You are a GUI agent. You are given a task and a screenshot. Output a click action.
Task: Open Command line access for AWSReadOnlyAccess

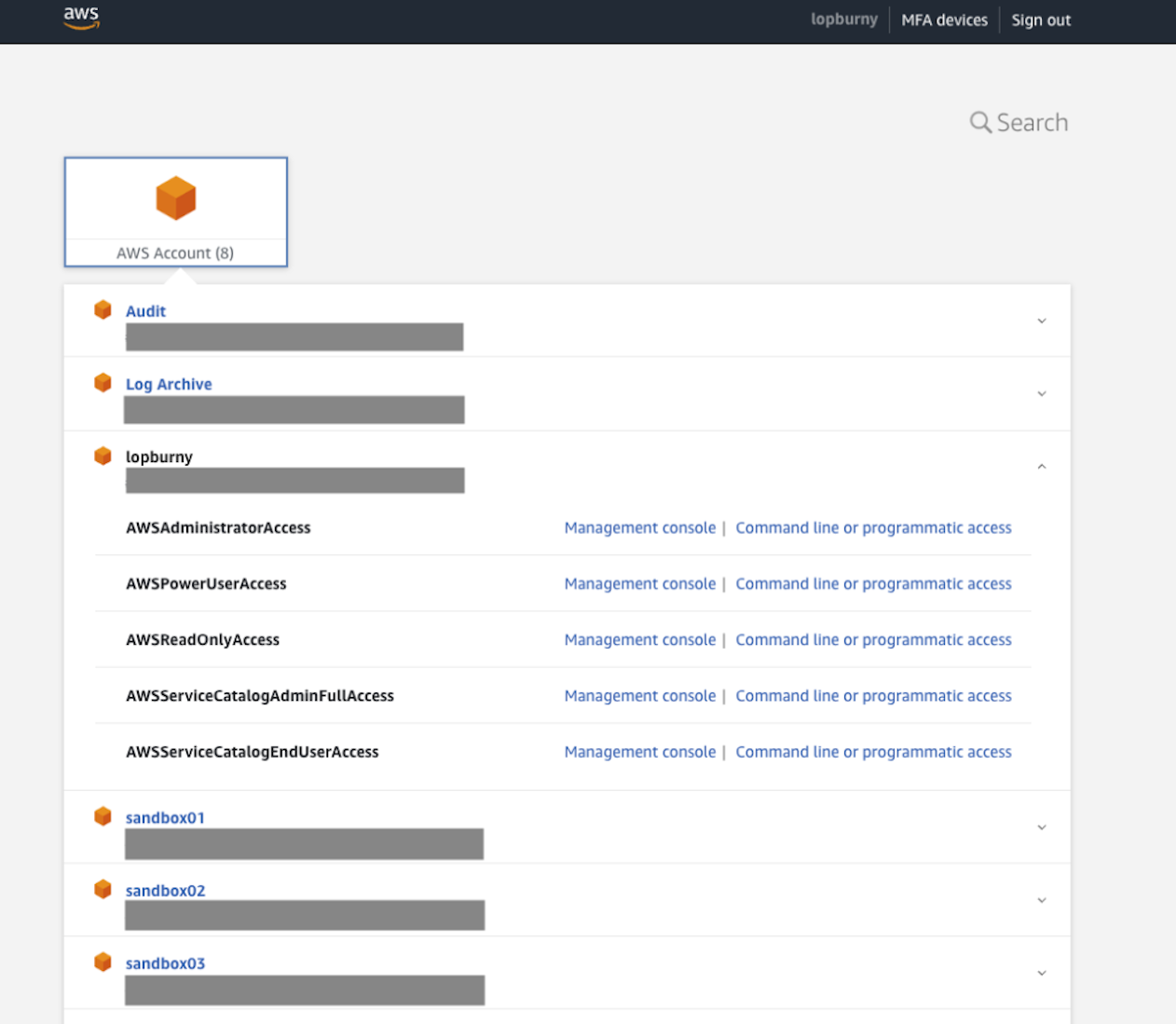[x=873, y=639]
